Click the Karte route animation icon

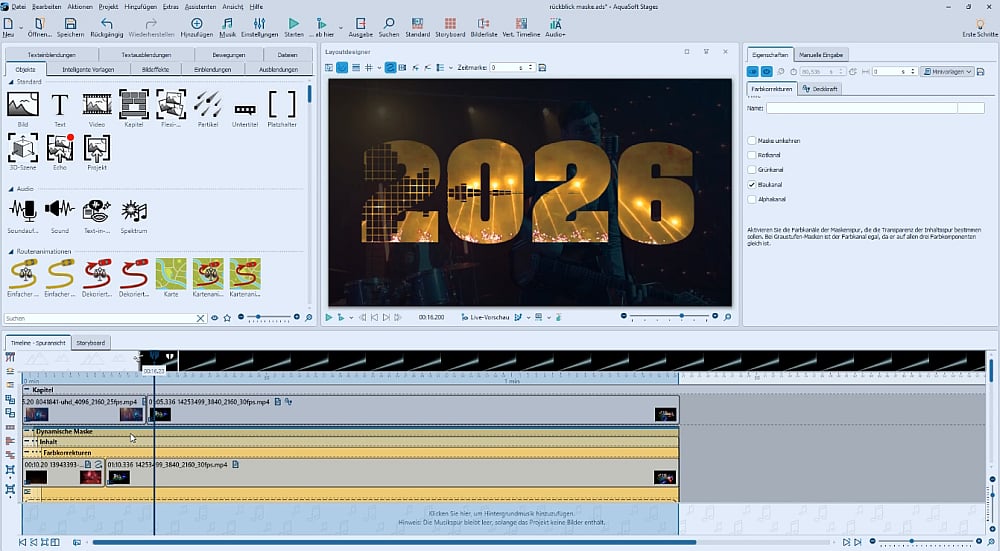171,273
